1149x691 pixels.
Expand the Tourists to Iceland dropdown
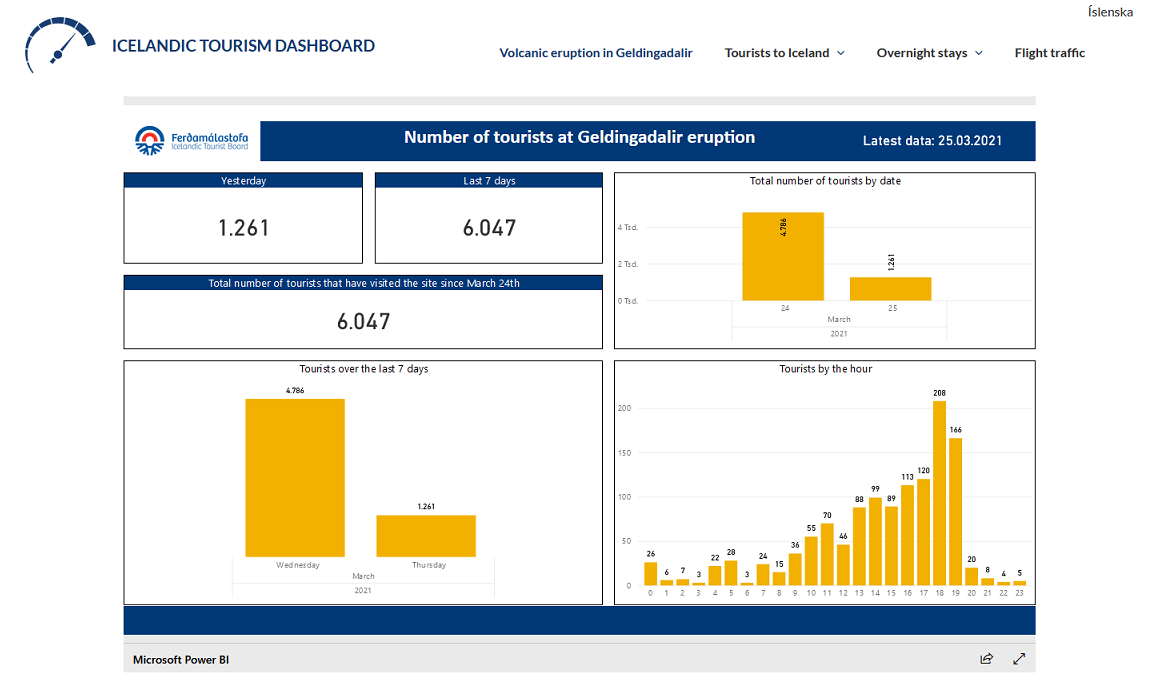[784, 53]
